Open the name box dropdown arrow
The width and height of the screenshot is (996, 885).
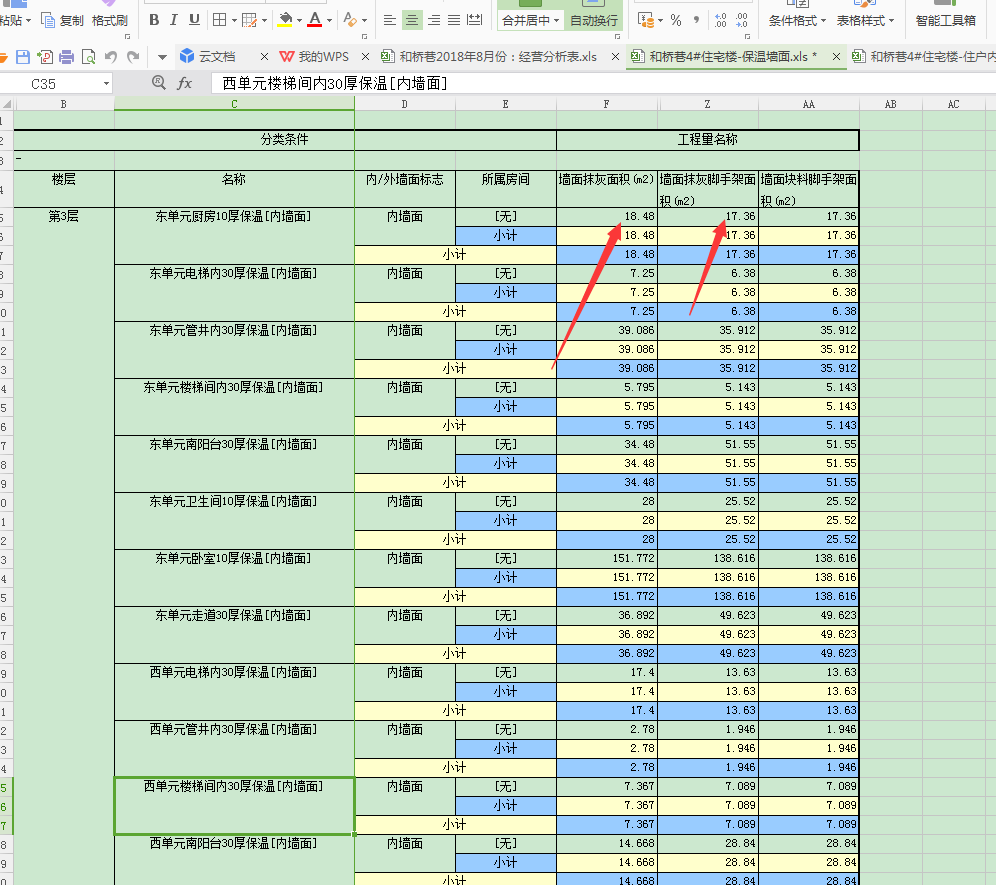pos(106,84)
